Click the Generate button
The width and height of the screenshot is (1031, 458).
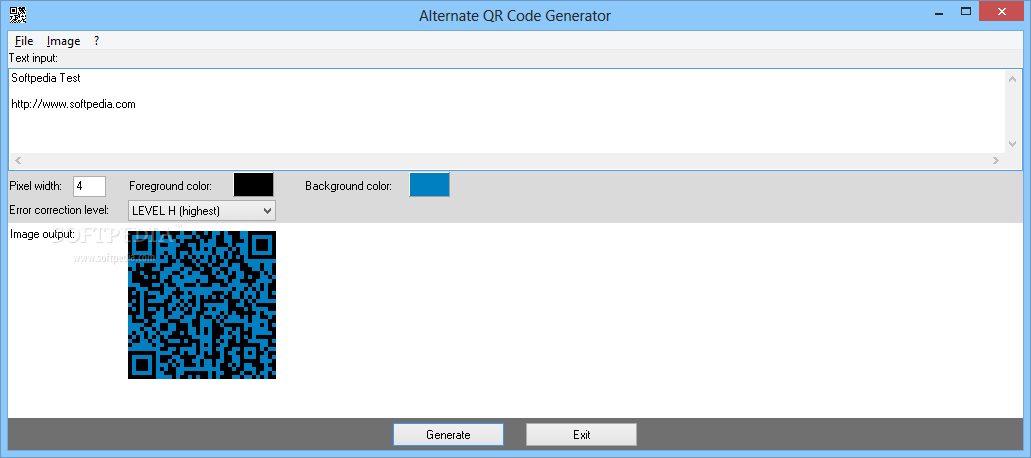[448, 434]
